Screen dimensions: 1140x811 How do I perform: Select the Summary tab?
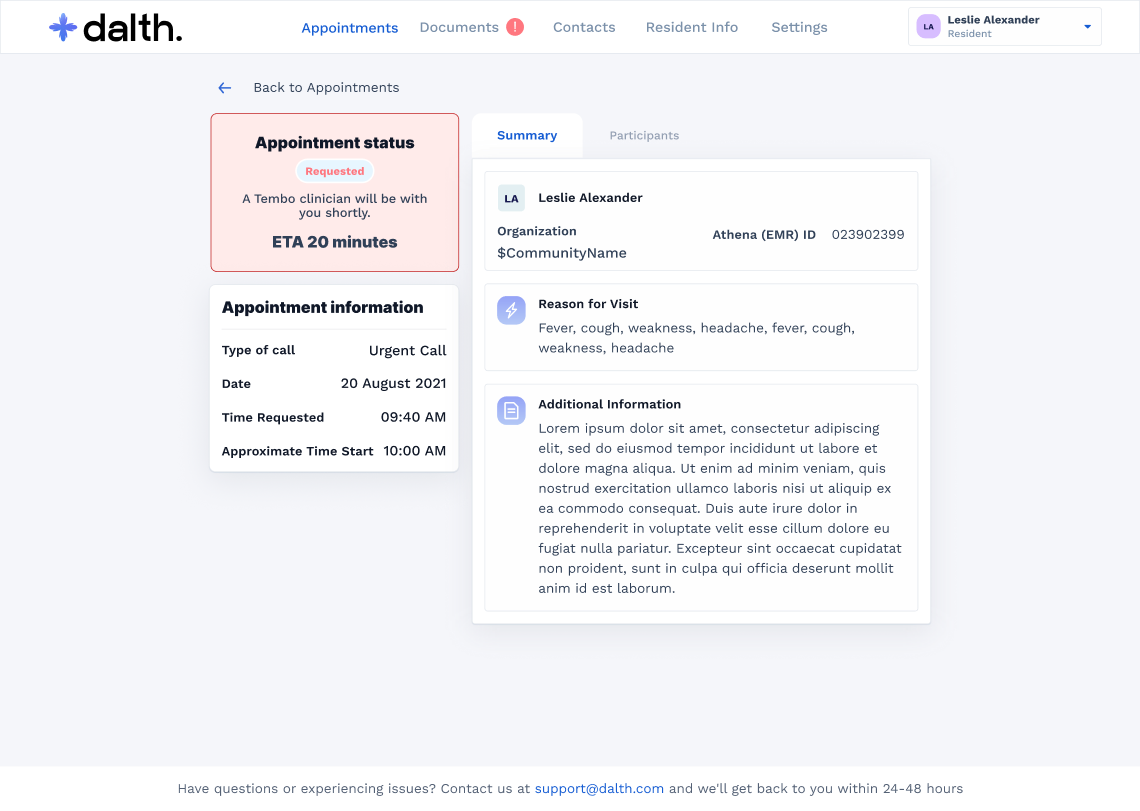[x=527, y=136]
